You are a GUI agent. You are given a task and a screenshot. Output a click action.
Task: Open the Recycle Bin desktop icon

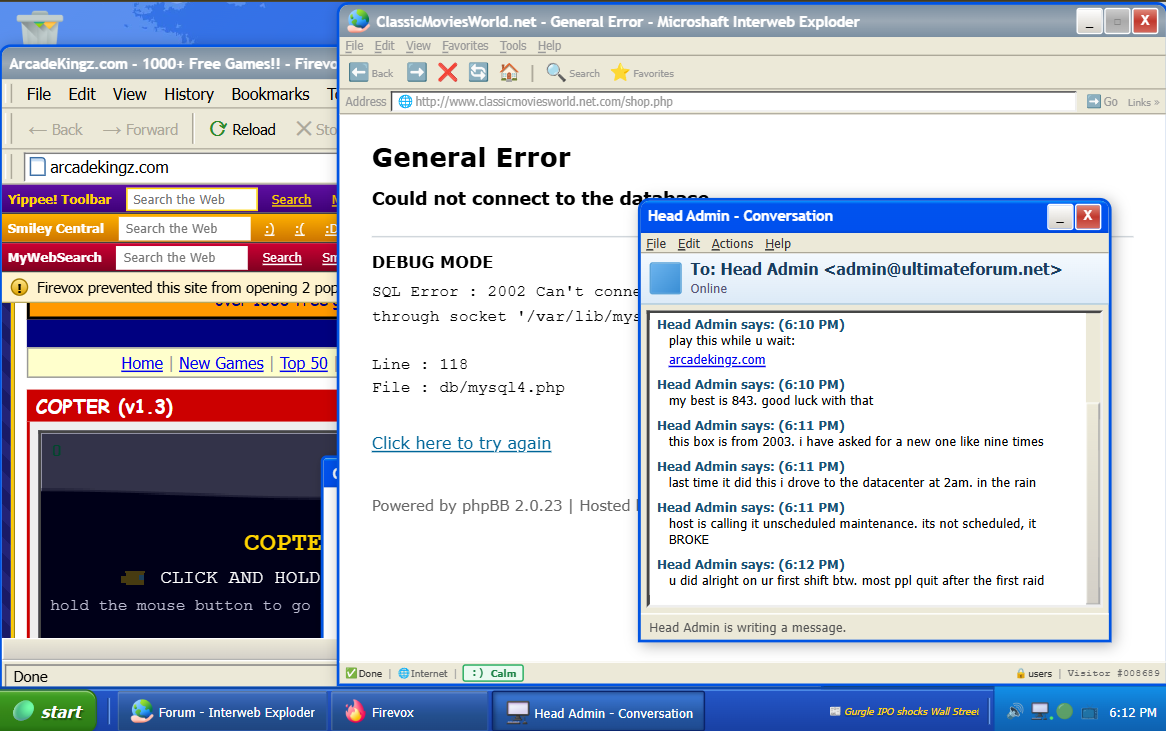coord(41,28)
